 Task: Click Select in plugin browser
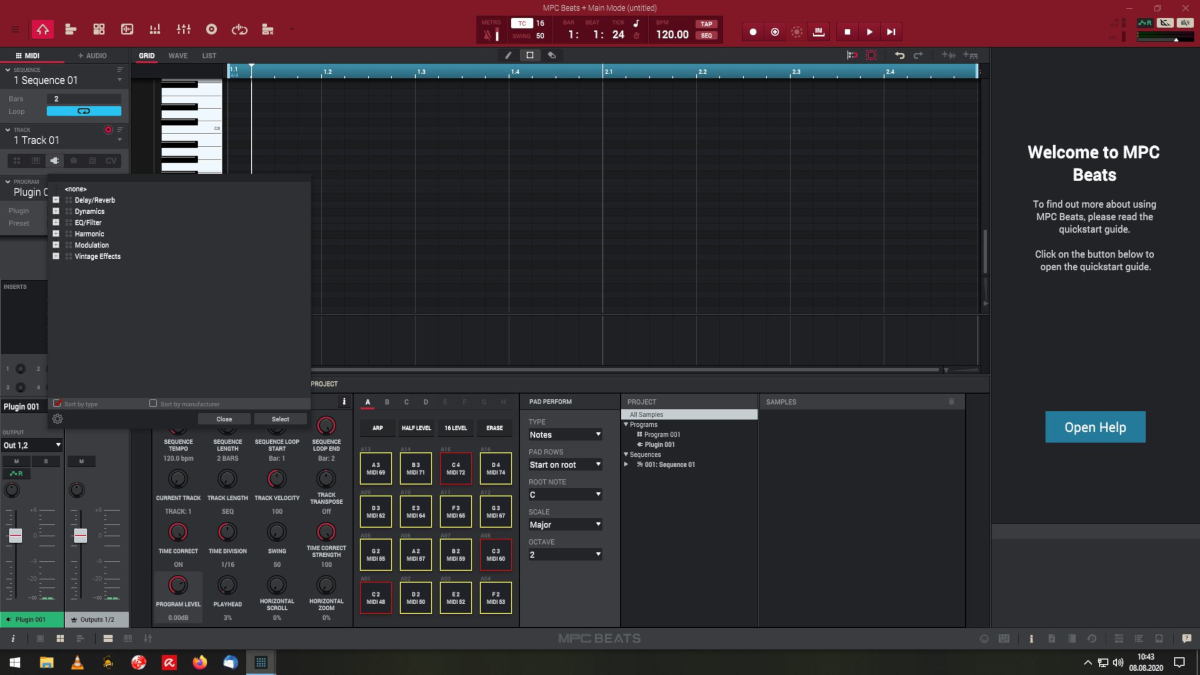[x=281, y=419]
